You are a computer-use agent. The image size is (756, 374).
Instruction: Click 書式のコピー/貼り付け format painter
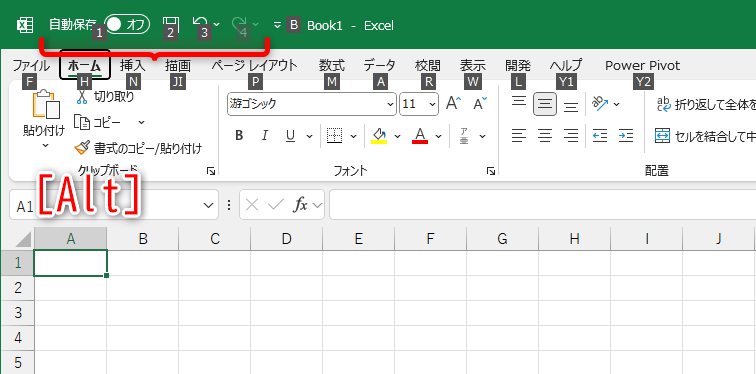pos(138,148)
